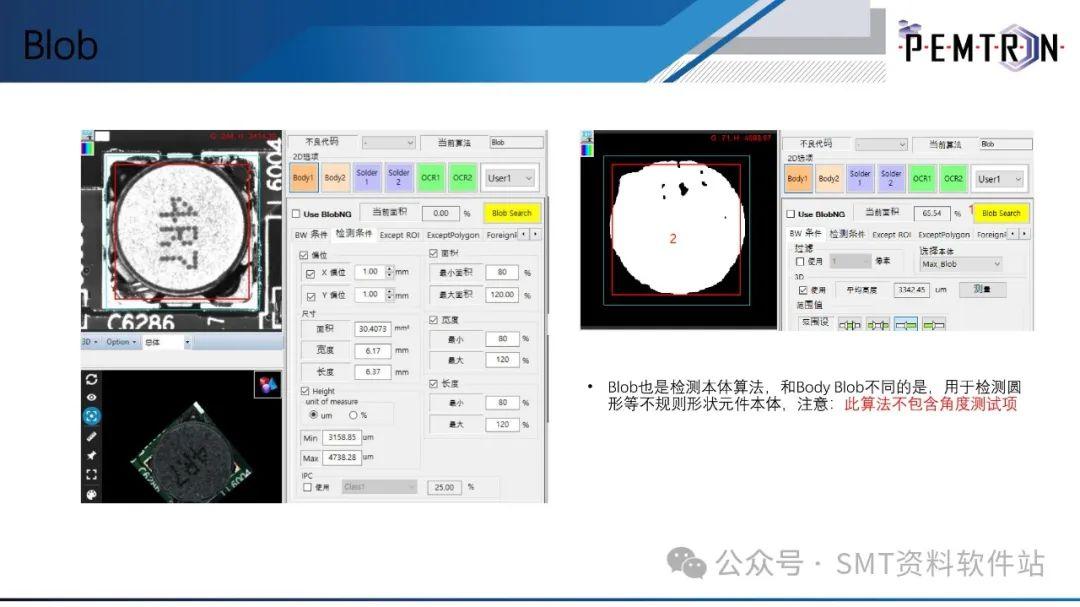Expand the Max_Blob selection dropdown

960,264
